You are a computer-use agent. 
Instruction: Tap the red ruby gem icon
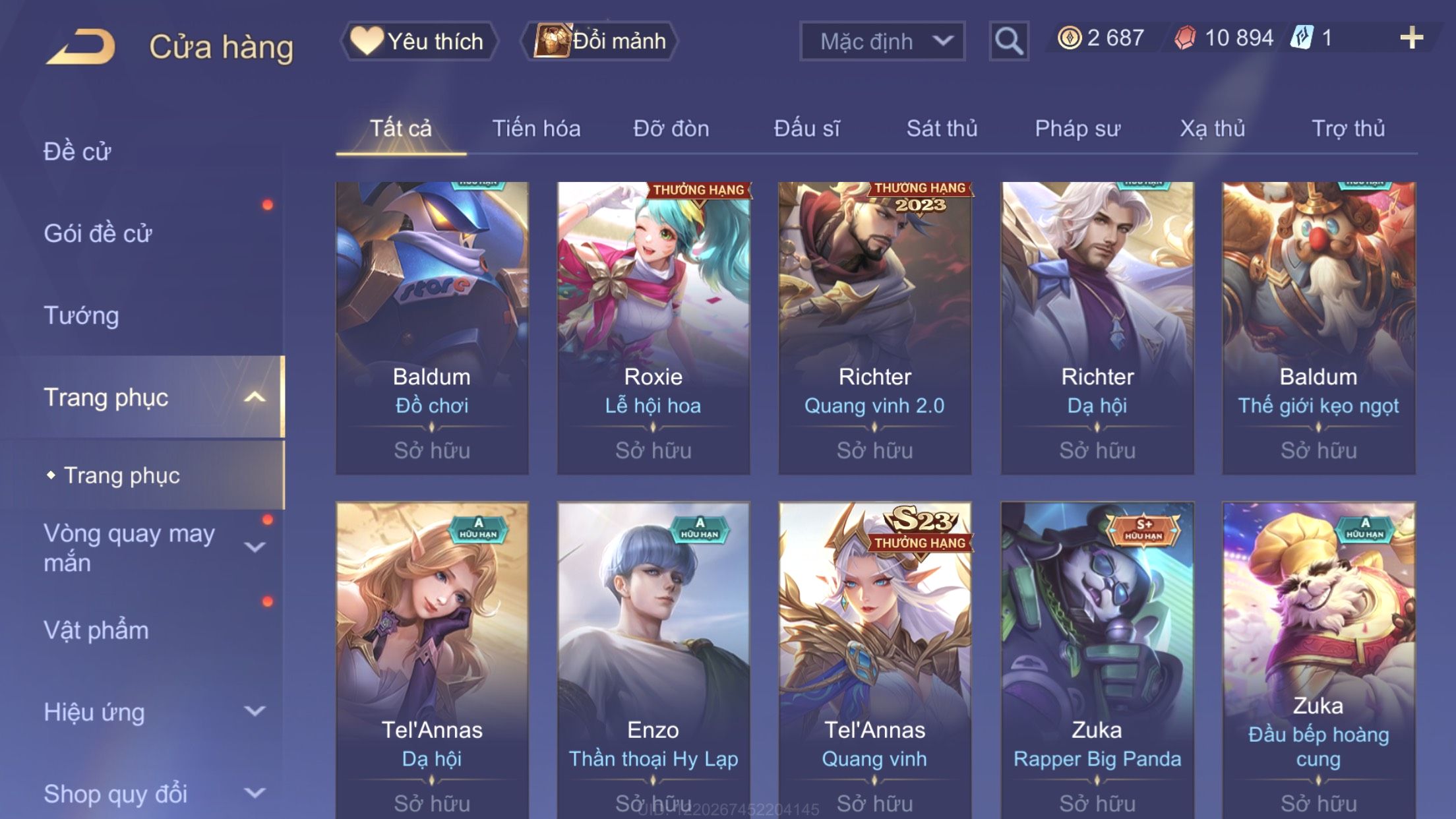(1185, 38)
